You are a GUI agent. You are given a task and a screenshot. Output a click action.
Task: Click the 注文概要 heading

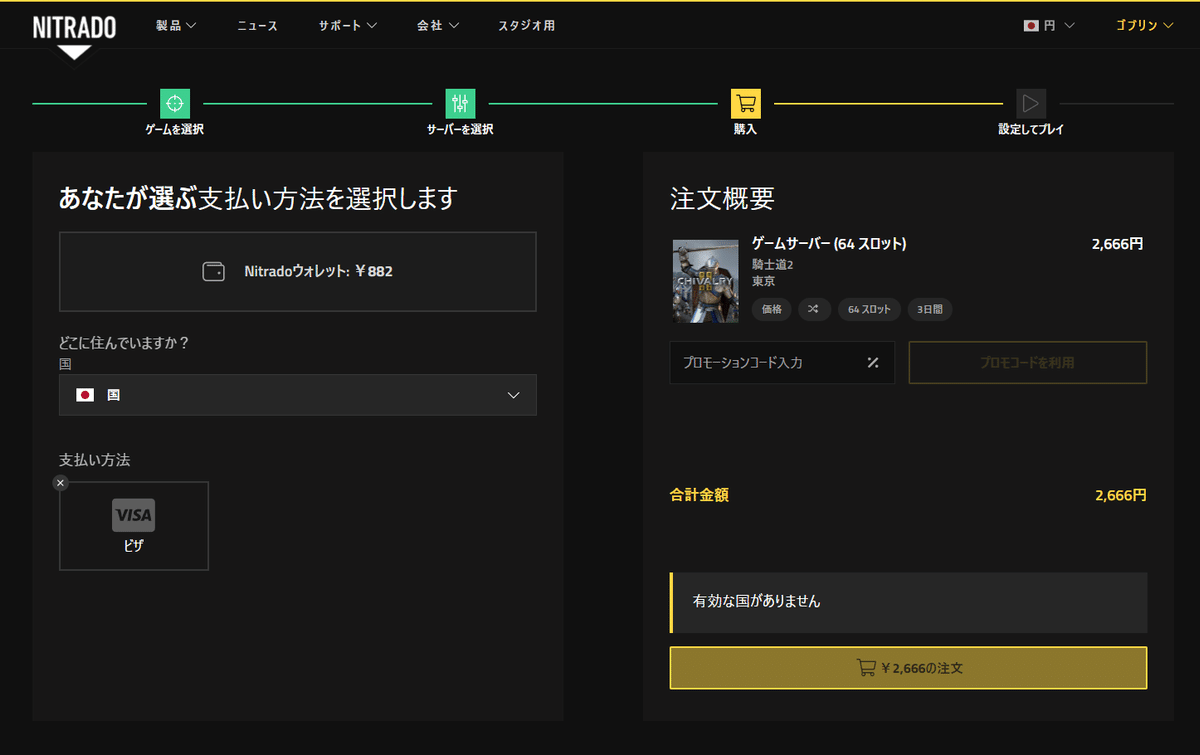[722, 198]
